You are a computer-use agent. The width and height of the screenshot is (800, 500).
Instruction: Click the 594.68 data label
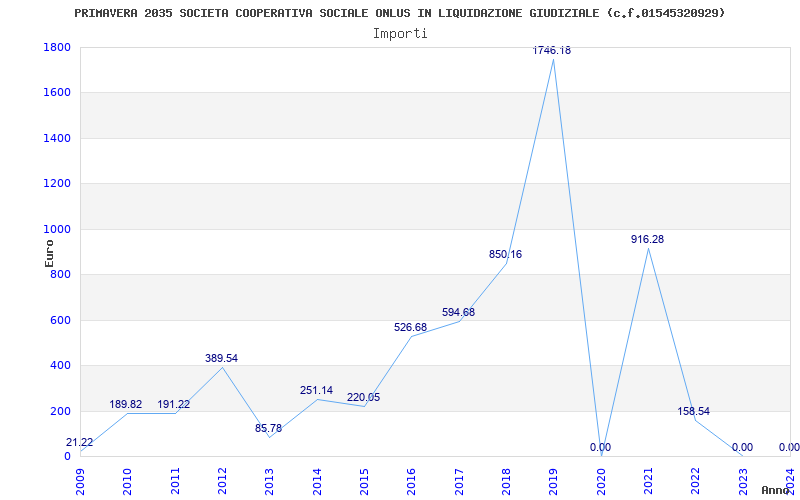458,312
